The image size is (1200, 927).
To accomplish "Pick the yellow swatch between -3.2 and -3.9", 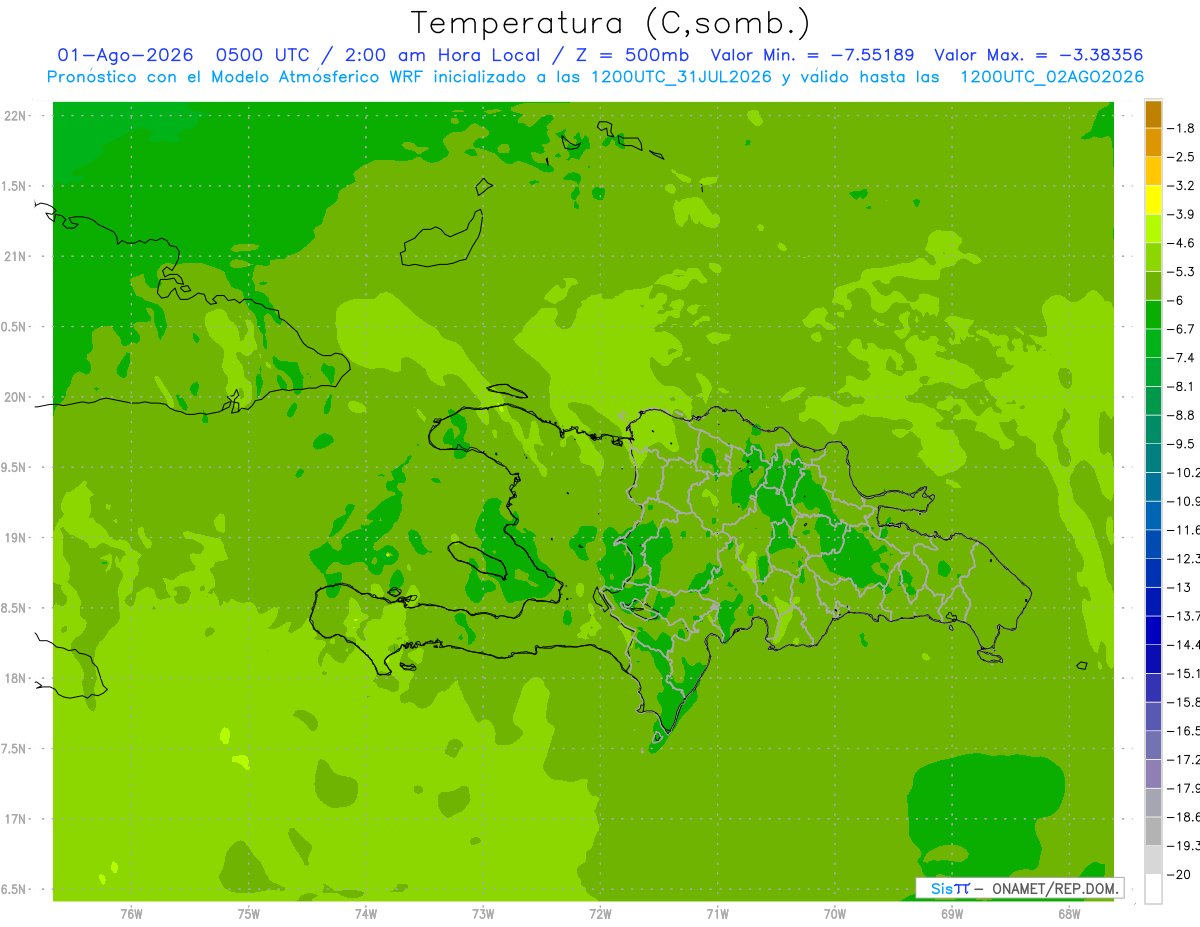I will pyautogui.click(x=1153, y=200).
